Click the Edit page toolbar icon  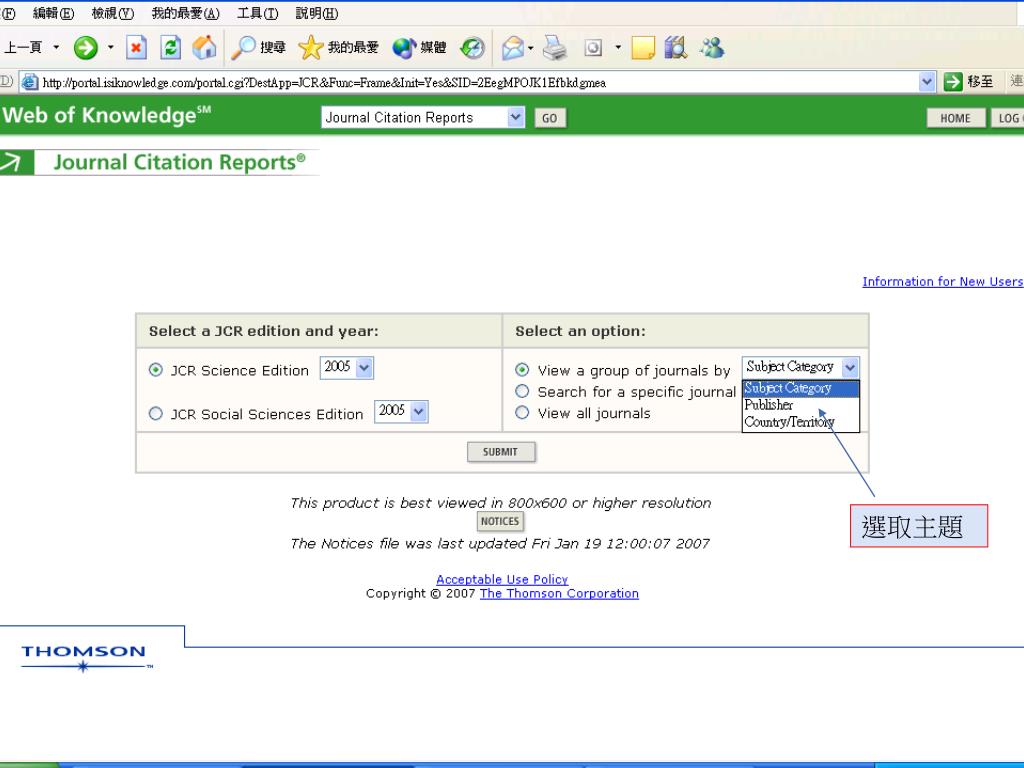[593, 48]
